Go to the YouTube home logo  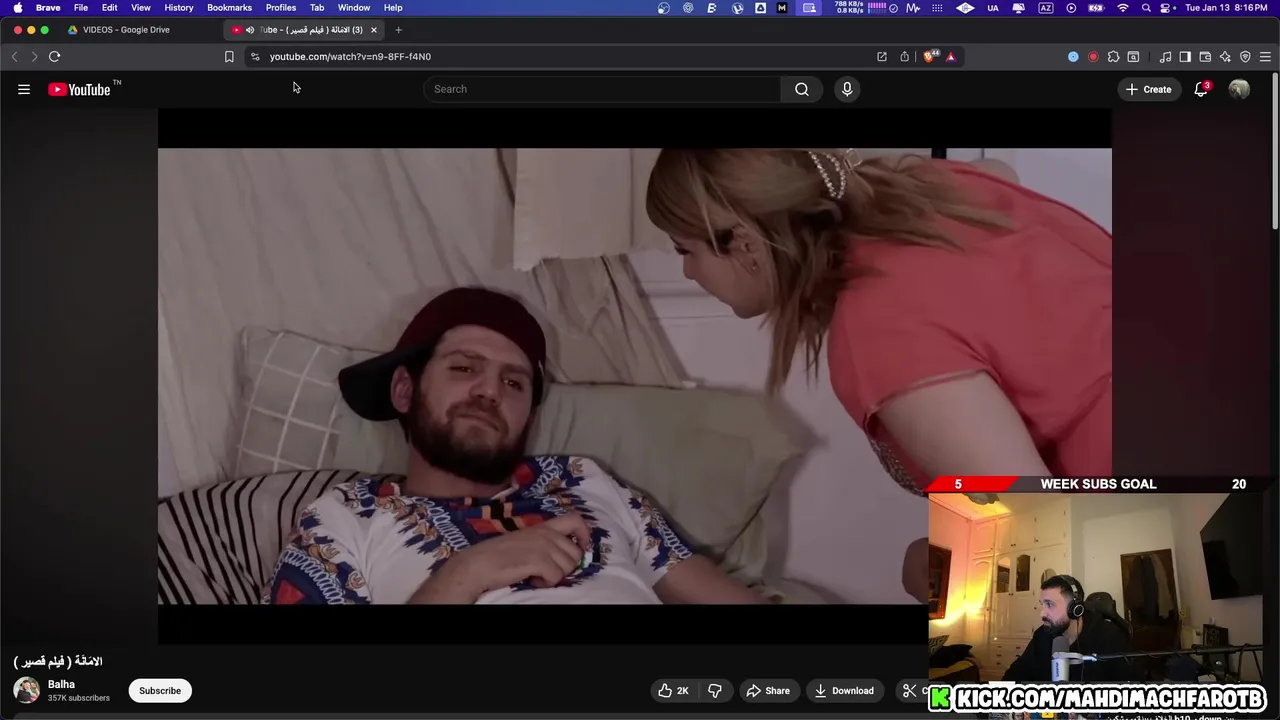[x=79, y=89]
